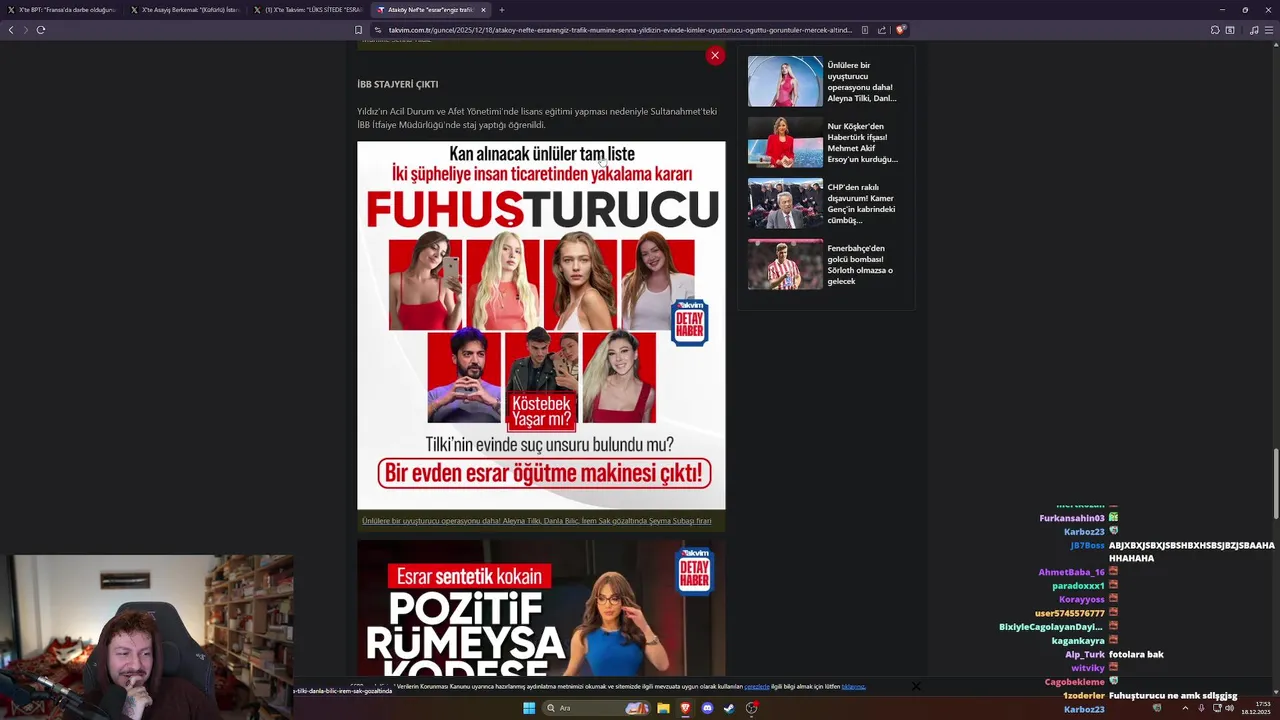This screenshot has width=1280, height=720.
Task: Open site settings icon beside takvim.com.tr URL
Action: (x=378, y=30)
